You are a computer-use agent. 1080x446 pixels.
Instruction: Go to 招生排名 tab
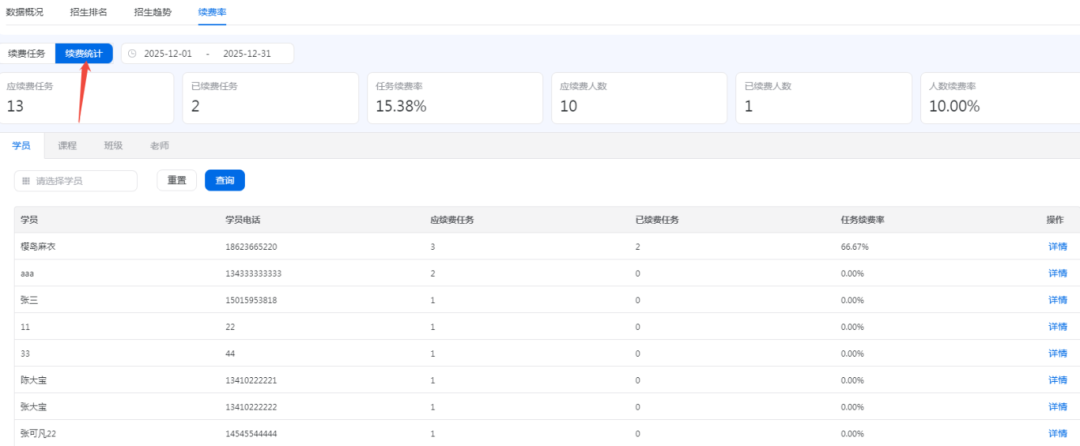(89, 12)
